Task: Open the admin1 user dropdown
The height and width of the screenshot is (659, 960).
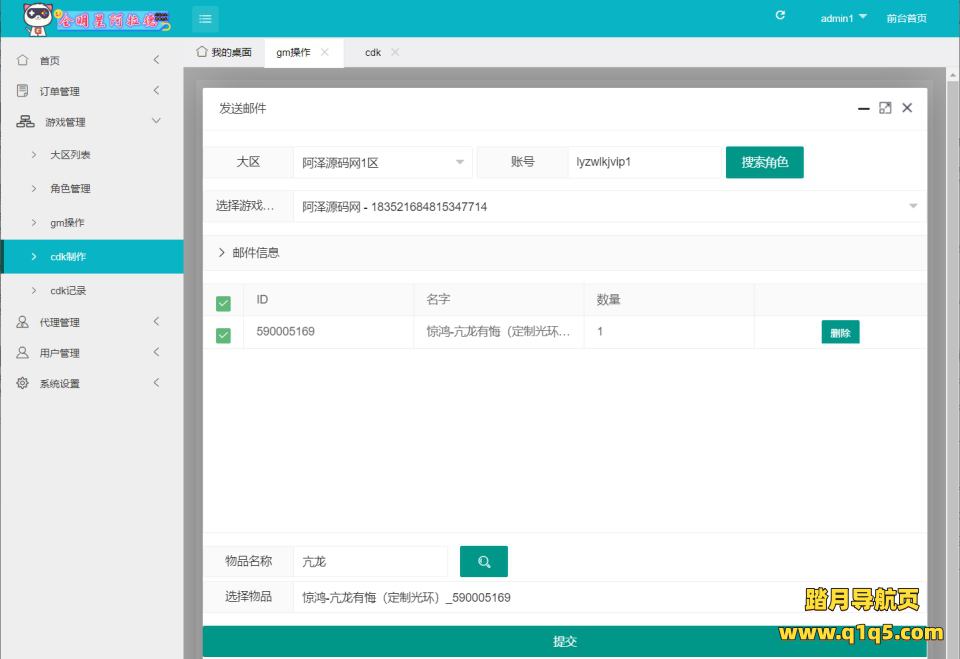Action: (843, 18)
